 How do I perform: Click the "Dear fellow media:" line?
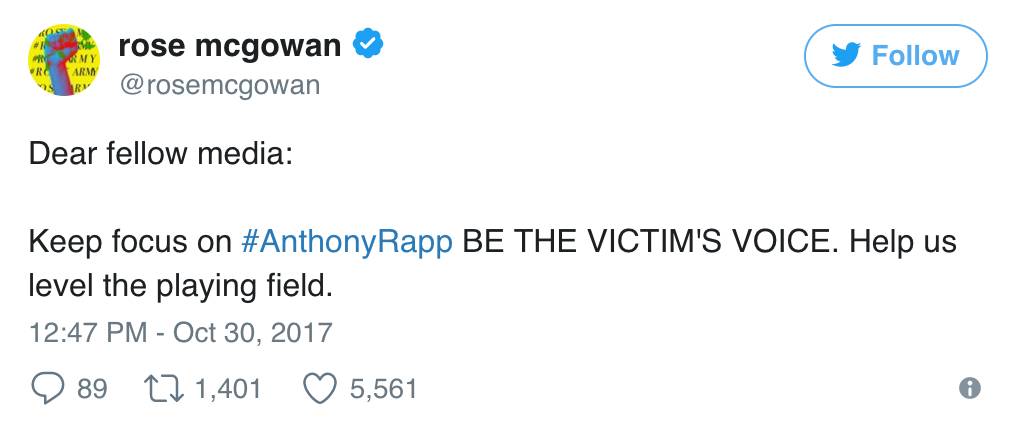click(x=160, y=154)
